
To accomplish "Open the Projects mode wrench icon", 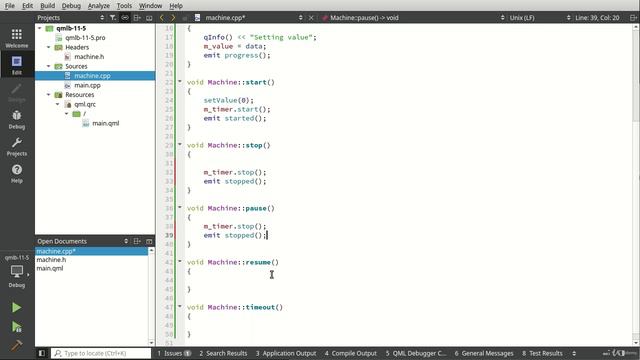I will pyautogui.click(x=17, y=146).
